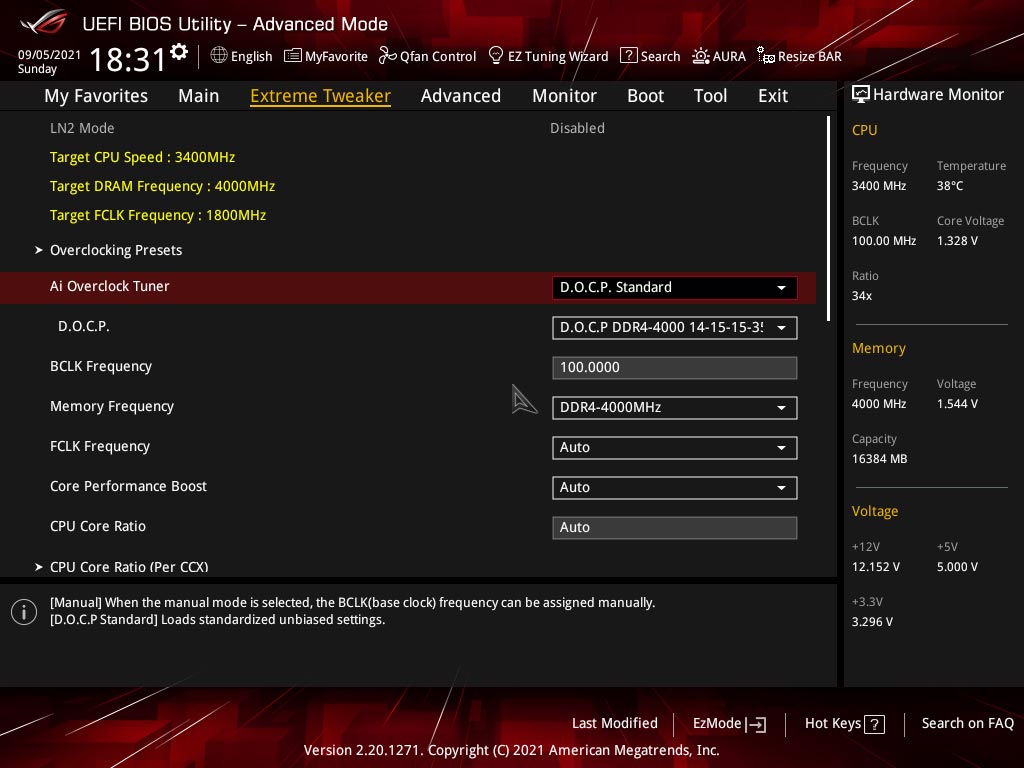The image size is (1024, 768).
Task: Click the Memory Voltage 1.544 V value
Action: [x=957, y=404]
